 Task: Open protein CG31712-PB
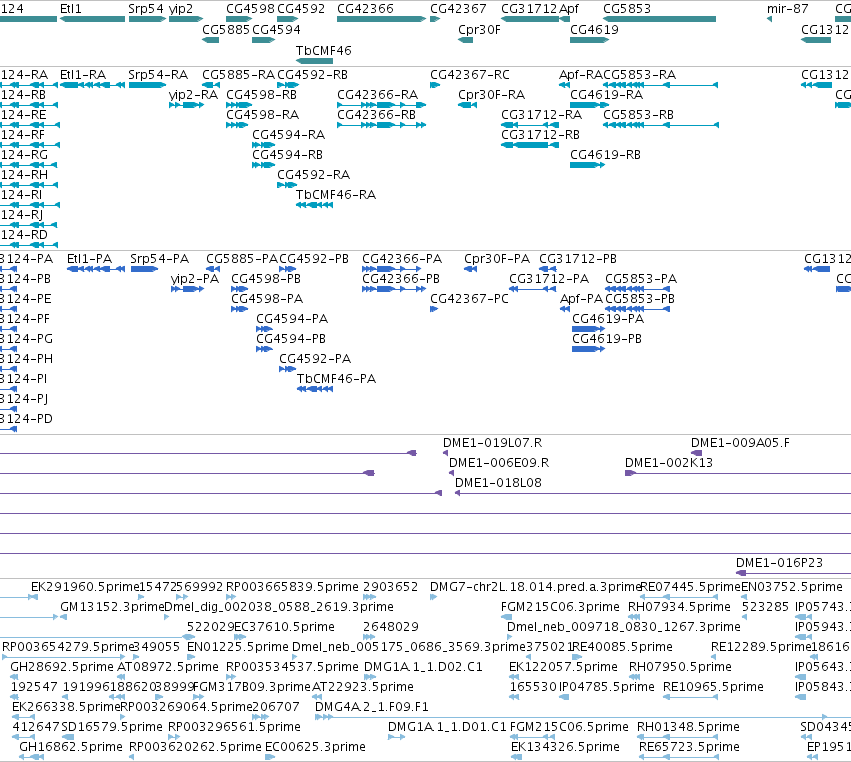(548, 269)
